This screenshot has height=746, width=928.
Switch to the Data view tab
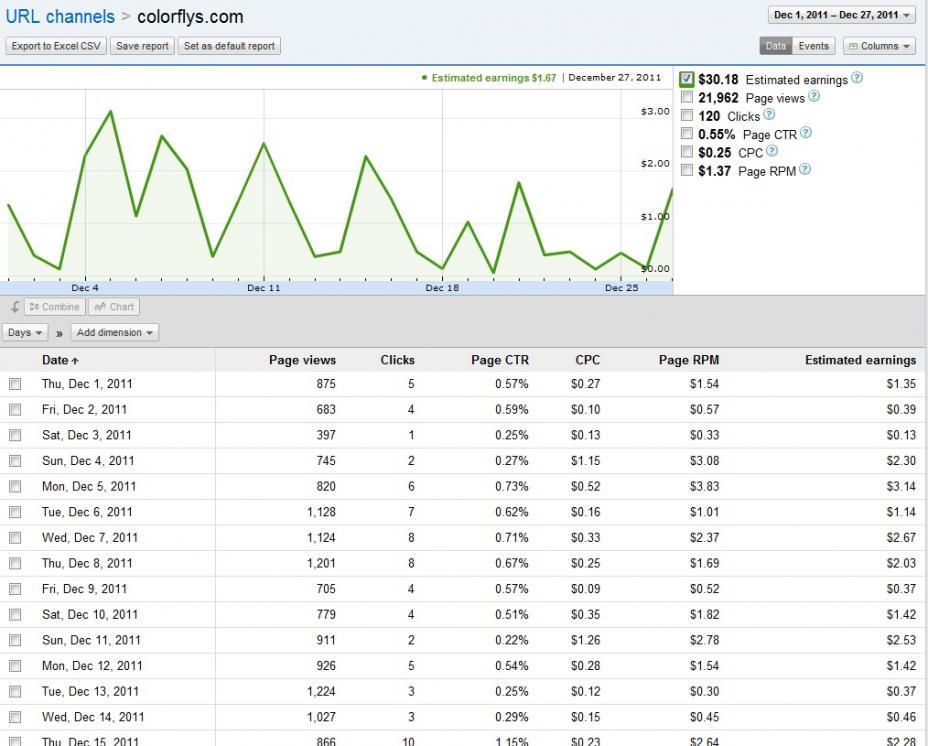point(775,46)
